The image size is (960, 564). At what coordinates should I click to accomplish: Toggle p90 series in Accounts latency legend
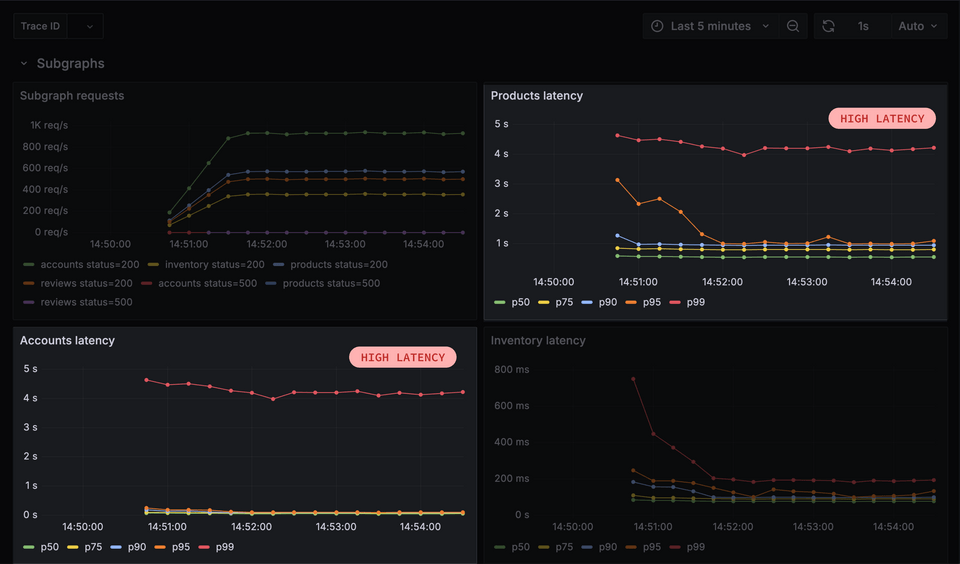137,547
